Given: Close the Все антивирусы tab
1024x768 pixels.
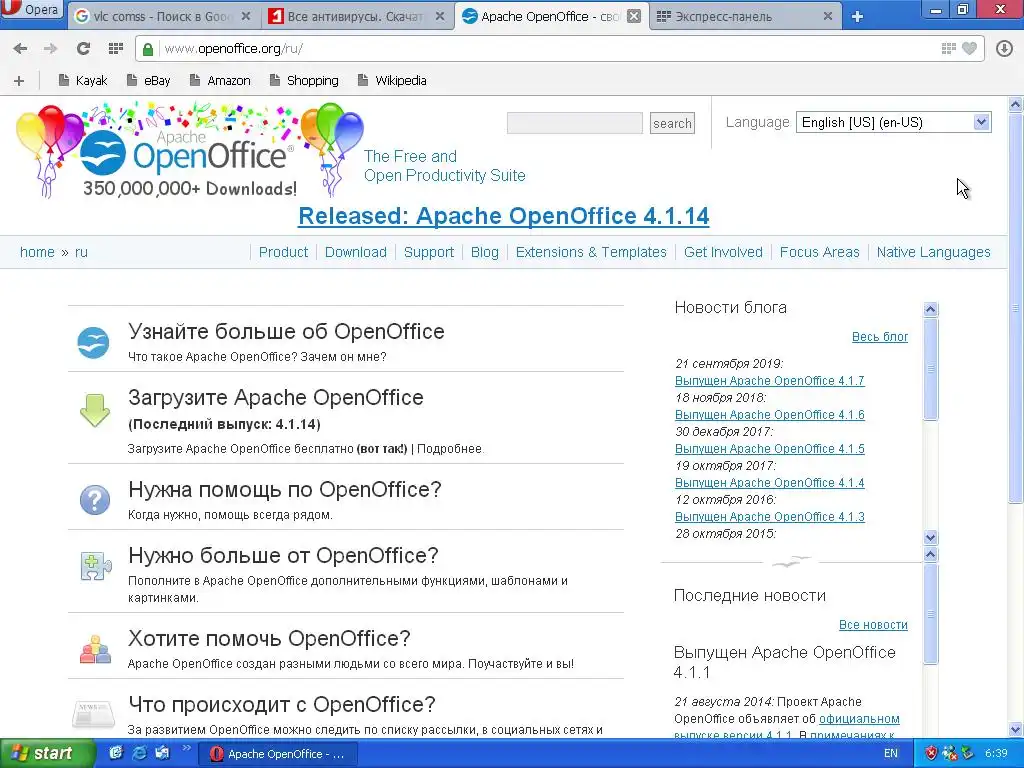Looking at the screenshot, I should (440, 16).
